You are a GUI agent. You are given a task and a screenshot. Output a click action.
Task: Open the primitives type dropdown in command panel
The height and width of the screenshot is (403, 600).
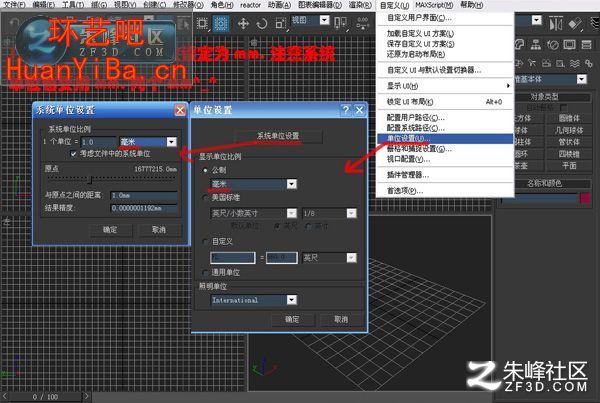coord(551,79)
